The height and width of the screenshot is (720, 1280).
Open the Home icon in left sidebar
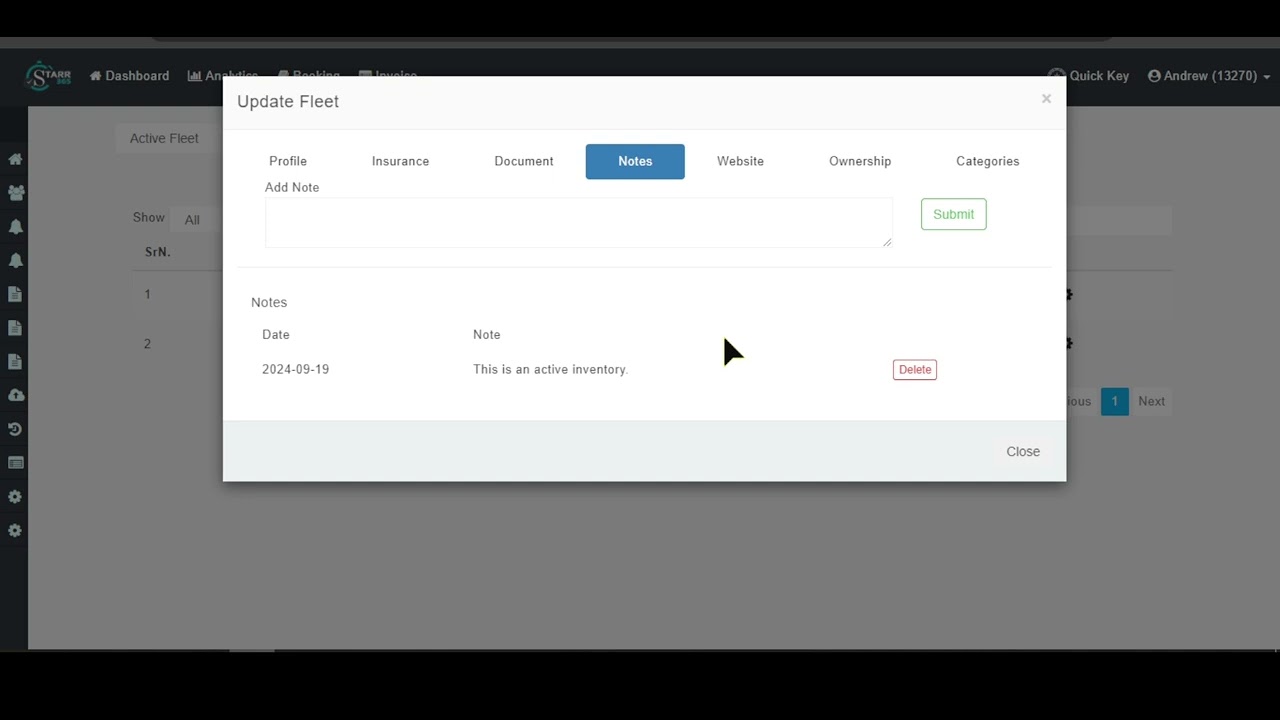(15, 159)
